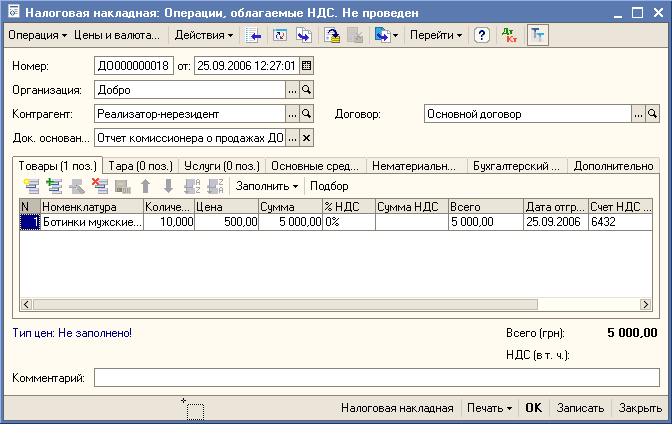Click the find-in-list toolbar icon
This screenshot has height=424, width=672.
click(253, 35)
